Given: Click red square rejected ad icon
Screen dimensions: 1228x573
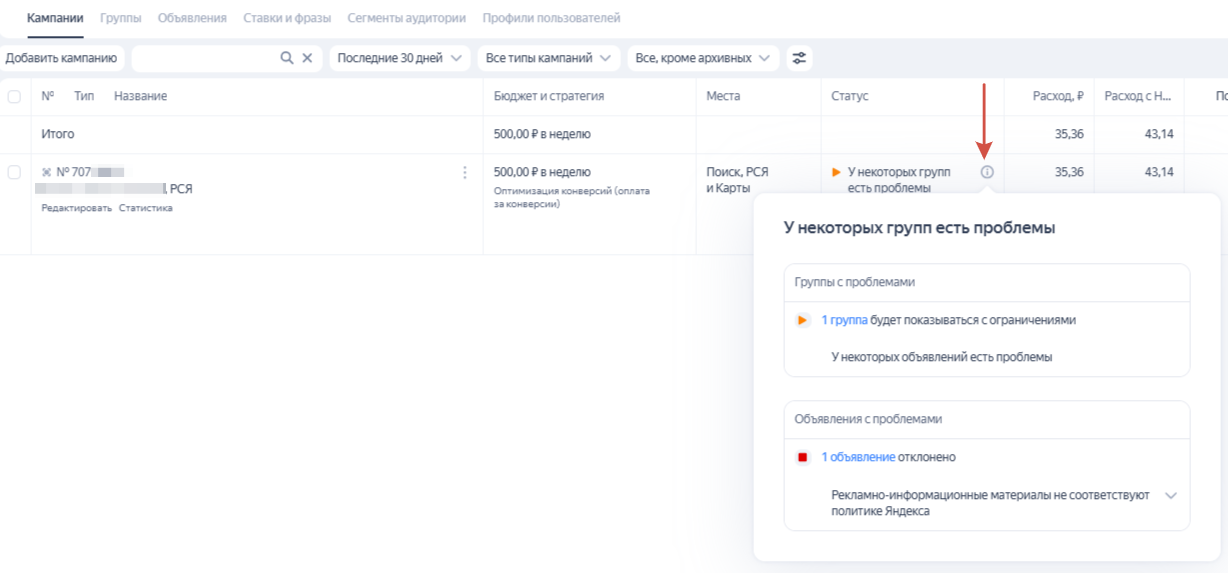Looking at the screenshot, I should [x=802, y=458].
